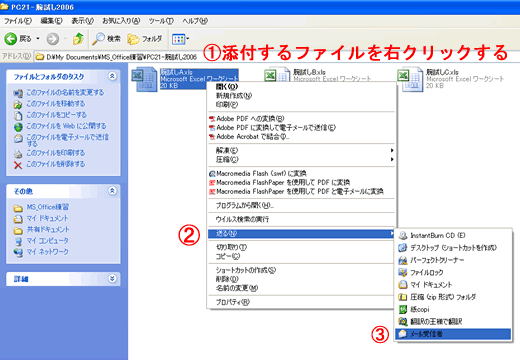
Task: Expand the 圧縮(C) submenu
Action: 301,159
